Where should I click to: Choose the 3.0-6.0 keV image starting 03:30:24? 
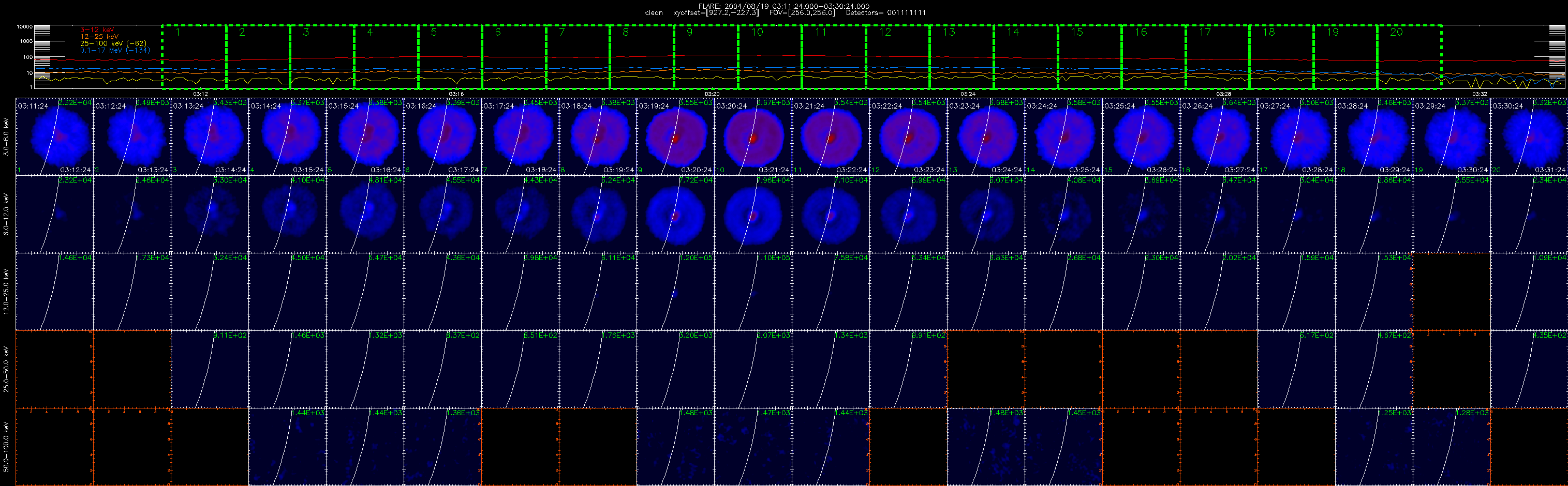click(x=1529, y=136)
